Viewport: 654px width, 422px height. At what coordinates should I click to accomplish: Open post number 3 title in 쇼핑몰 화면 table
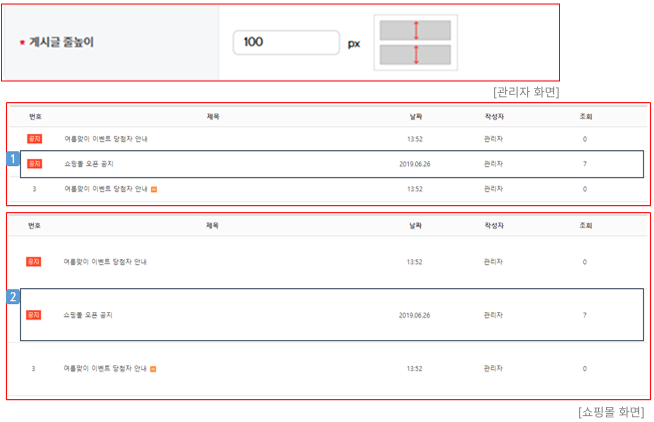105,369
